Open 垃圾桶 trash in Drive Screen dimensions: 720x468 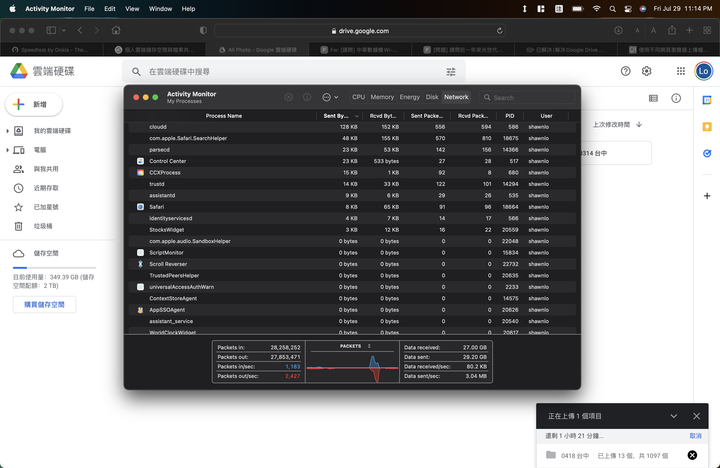[x=43, y=226]
